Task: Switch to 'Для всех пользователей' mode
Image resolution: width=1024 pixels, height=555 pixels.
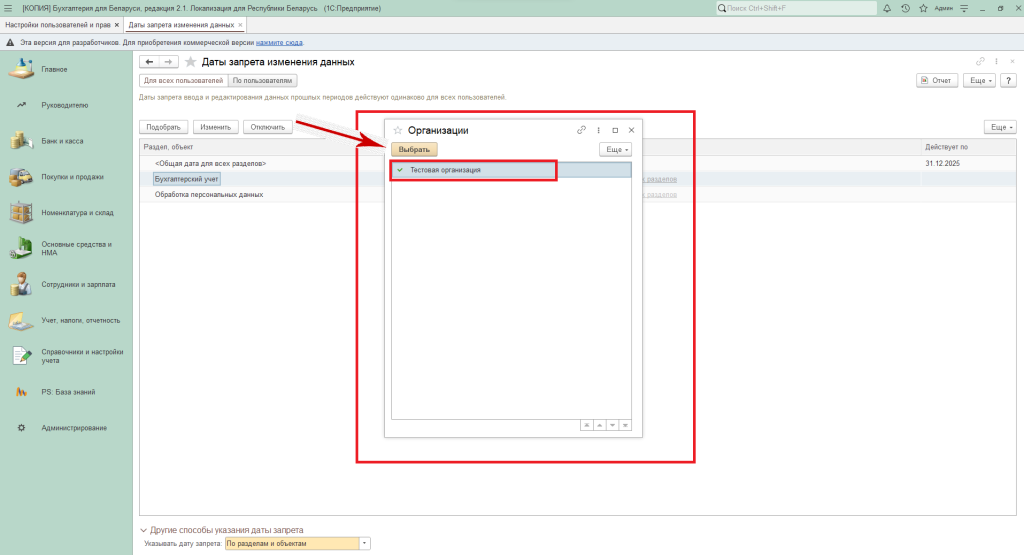Action: [183, 80]
